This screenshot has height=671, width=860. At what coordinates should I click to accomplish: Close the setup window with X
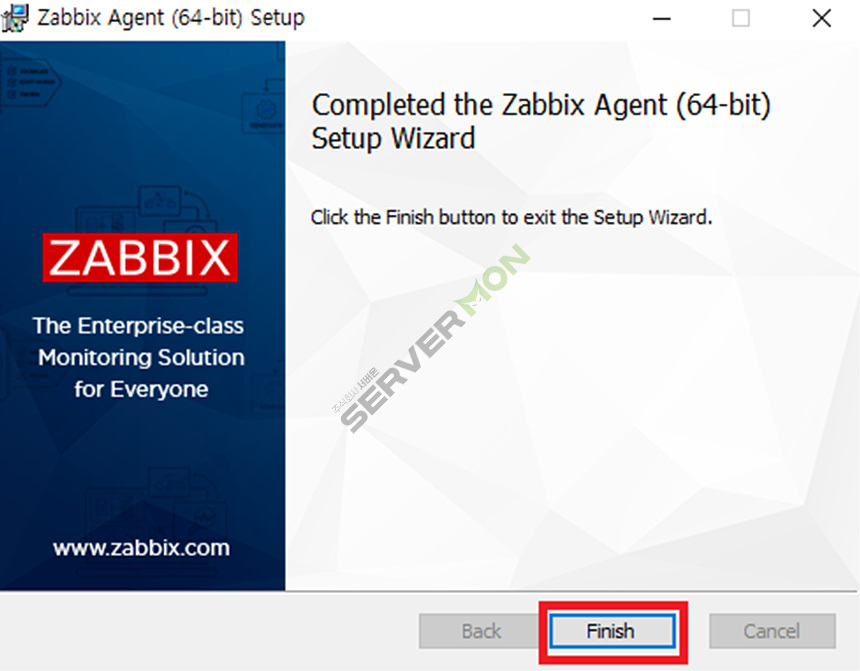coord(822,19)
